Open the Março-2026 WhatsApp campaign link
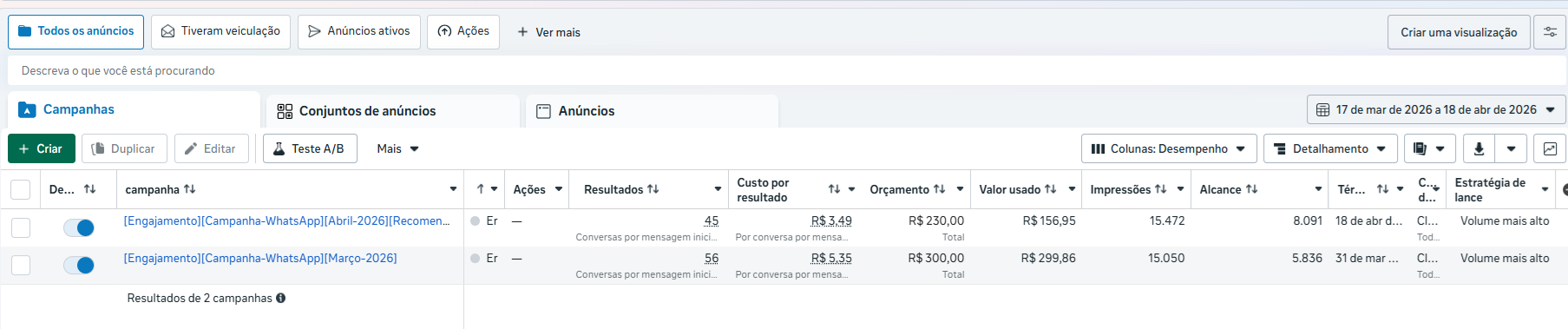Image resolution: width=1568 pixels, height=329 pixels. coord(260,259)
